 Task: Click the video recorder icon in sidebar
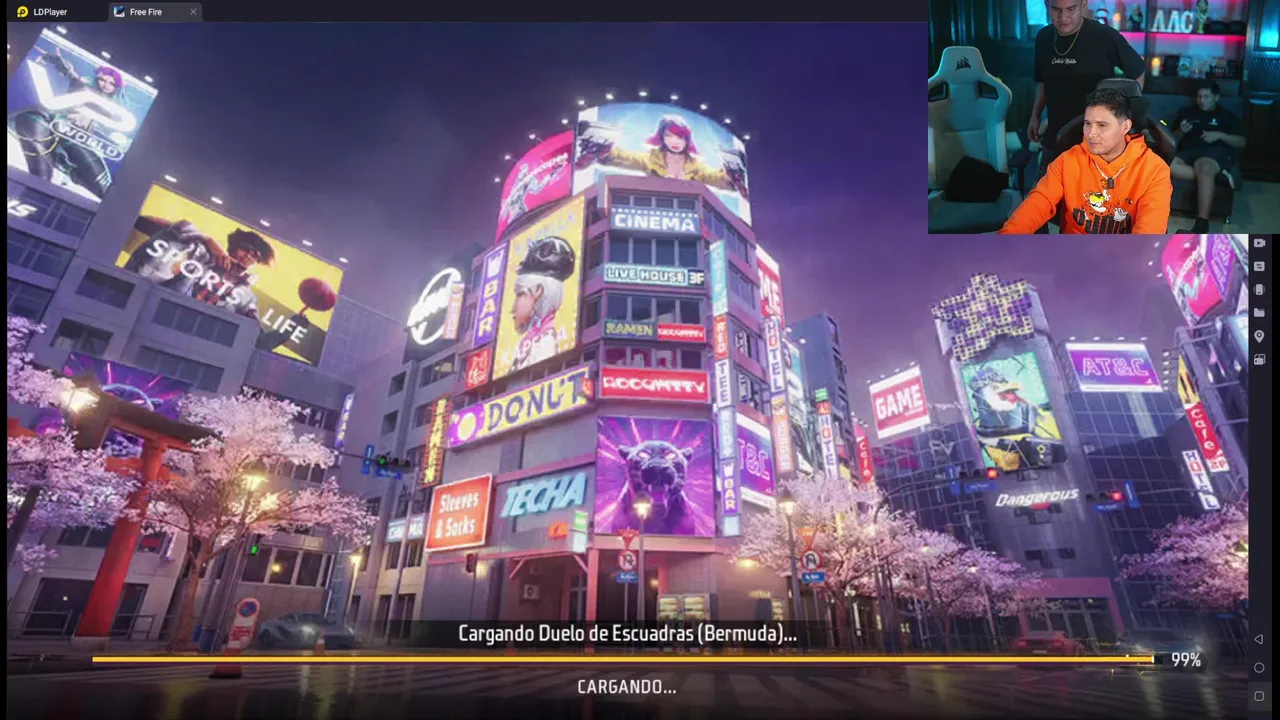pyautogui.click(x=1259, y=243)
